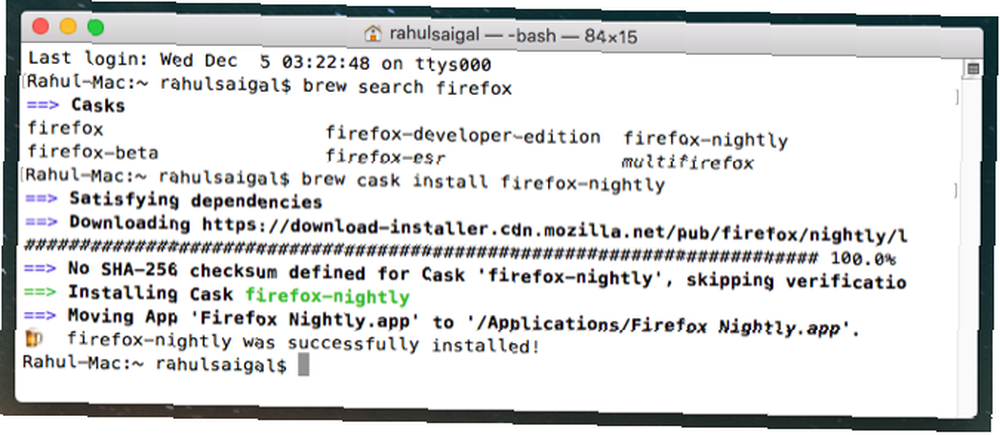Click the final 'Rahul-Mac:~ rahulsaigal$' prompt

pyautogui.click(x=154, y=364)
